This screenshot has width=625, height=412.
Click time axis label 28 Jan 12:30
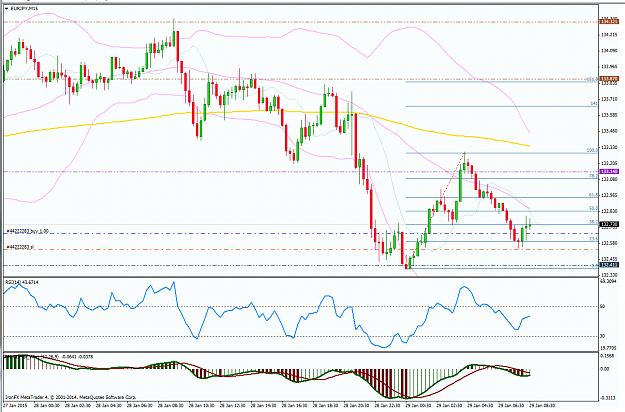coord(232,406)
